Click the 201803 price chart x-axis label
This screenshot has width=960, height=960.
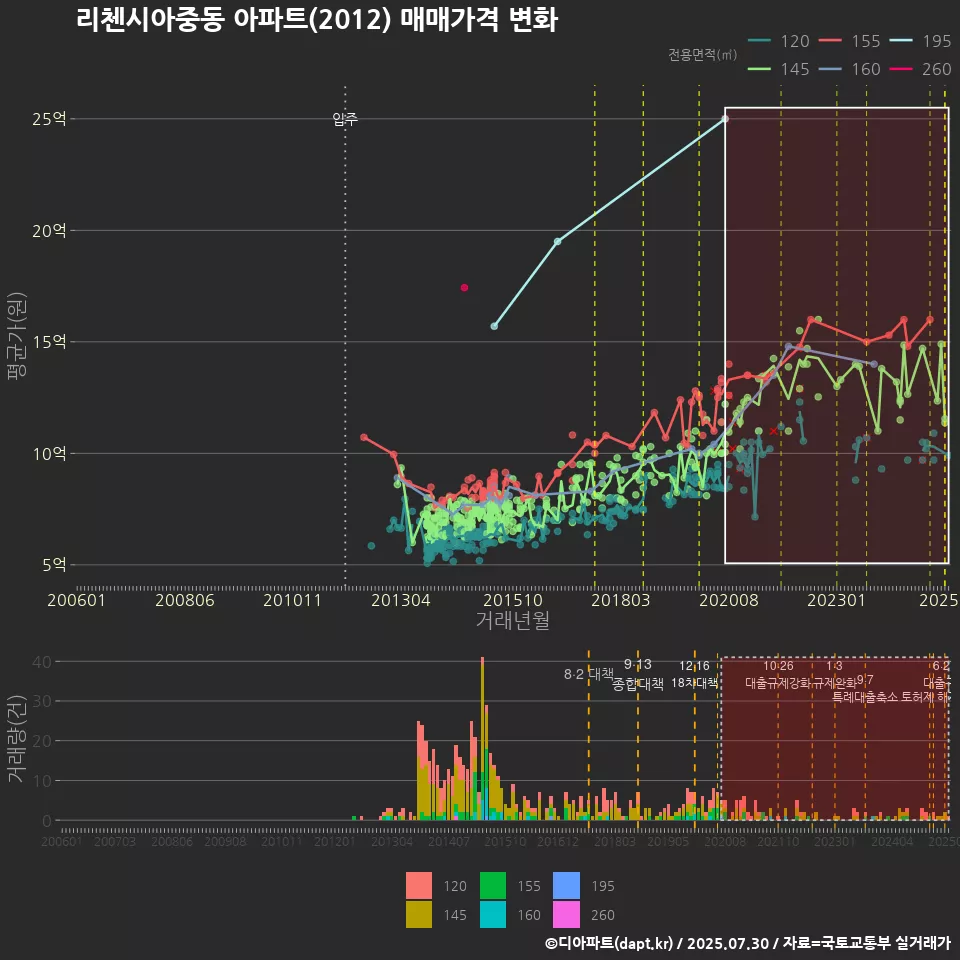[x=620, y=600]
